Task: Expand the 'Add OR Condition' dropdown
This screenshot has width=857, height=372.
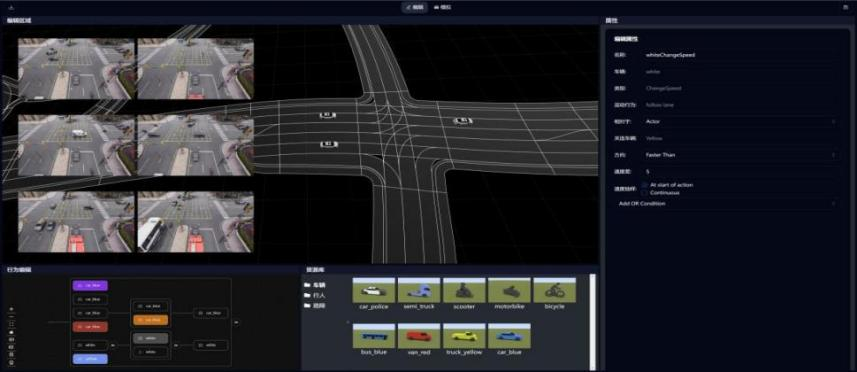Action: click(x=726, y=204)
